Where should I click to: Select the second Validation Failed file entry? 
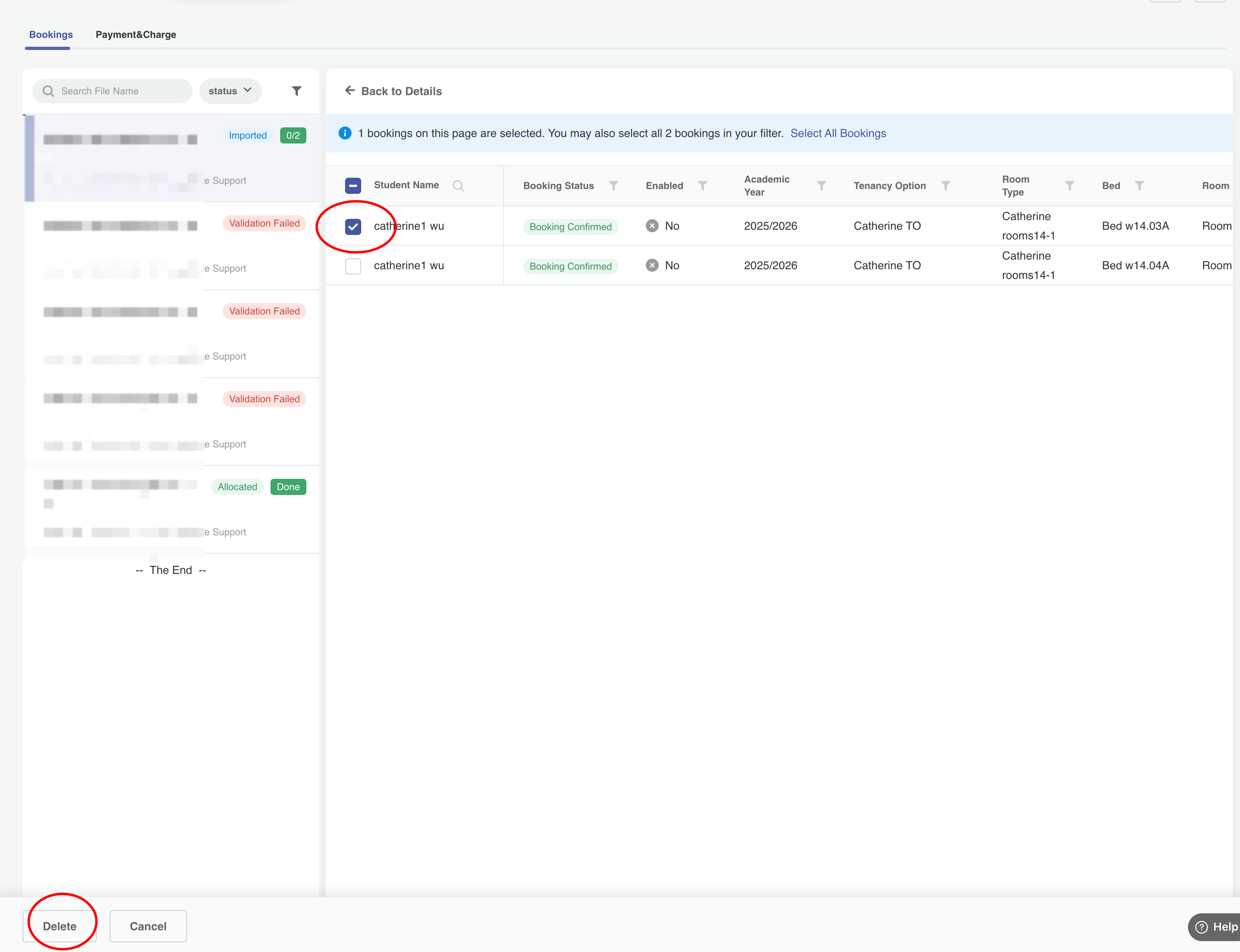[x=172, y=334]
